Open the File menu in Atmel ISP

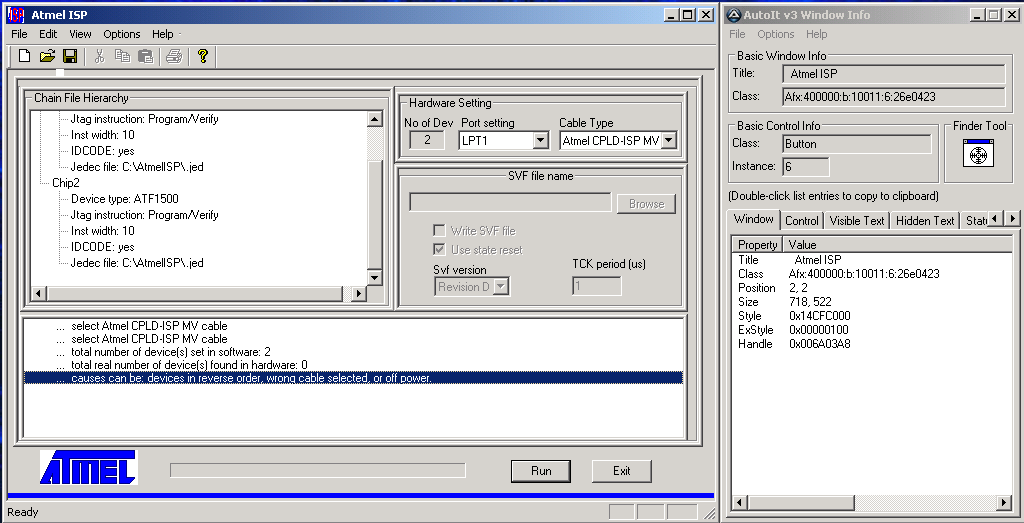[19, 34]
